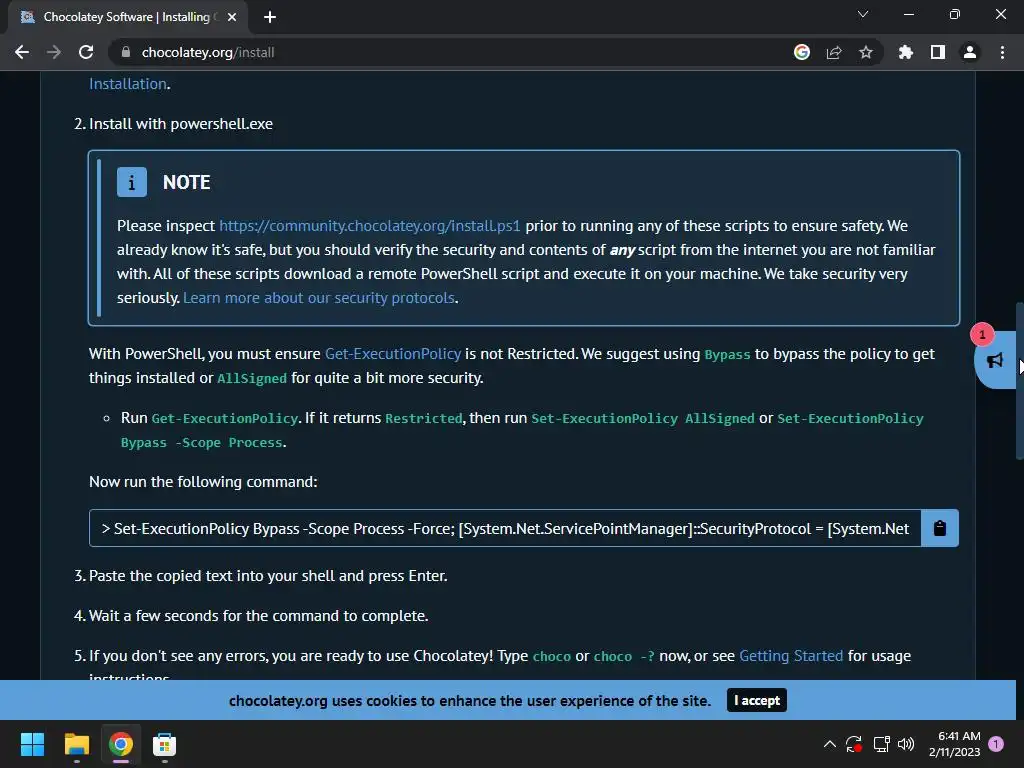This screenshot has height=768, width=1024.
Task: Bookmark this page with the star icon
Action: (x=866, y=52)
